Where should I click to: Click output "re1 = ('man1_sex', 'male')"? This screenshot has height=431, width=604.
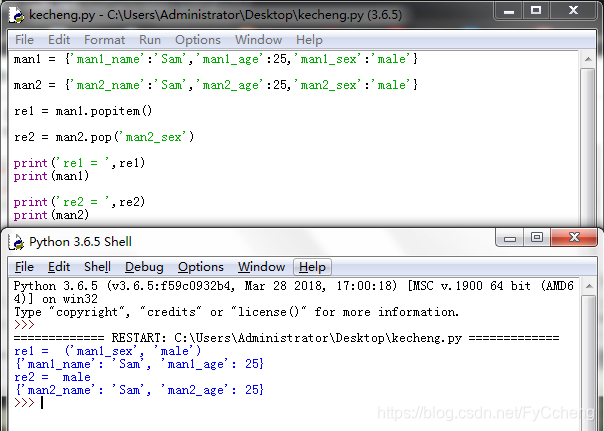tap(107, 351)
